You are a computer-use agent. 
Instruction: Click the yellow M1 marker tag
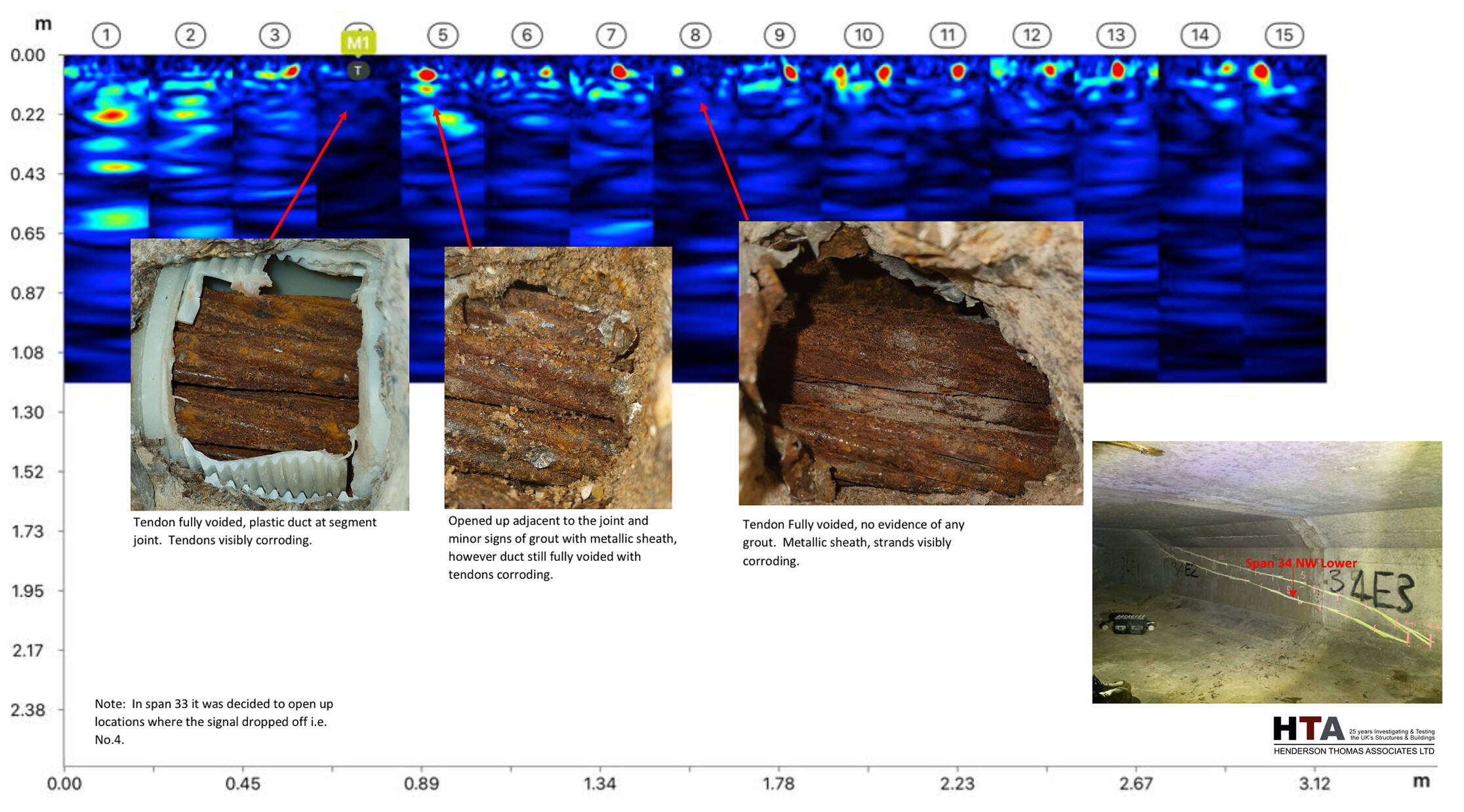(x=358, y=43)
